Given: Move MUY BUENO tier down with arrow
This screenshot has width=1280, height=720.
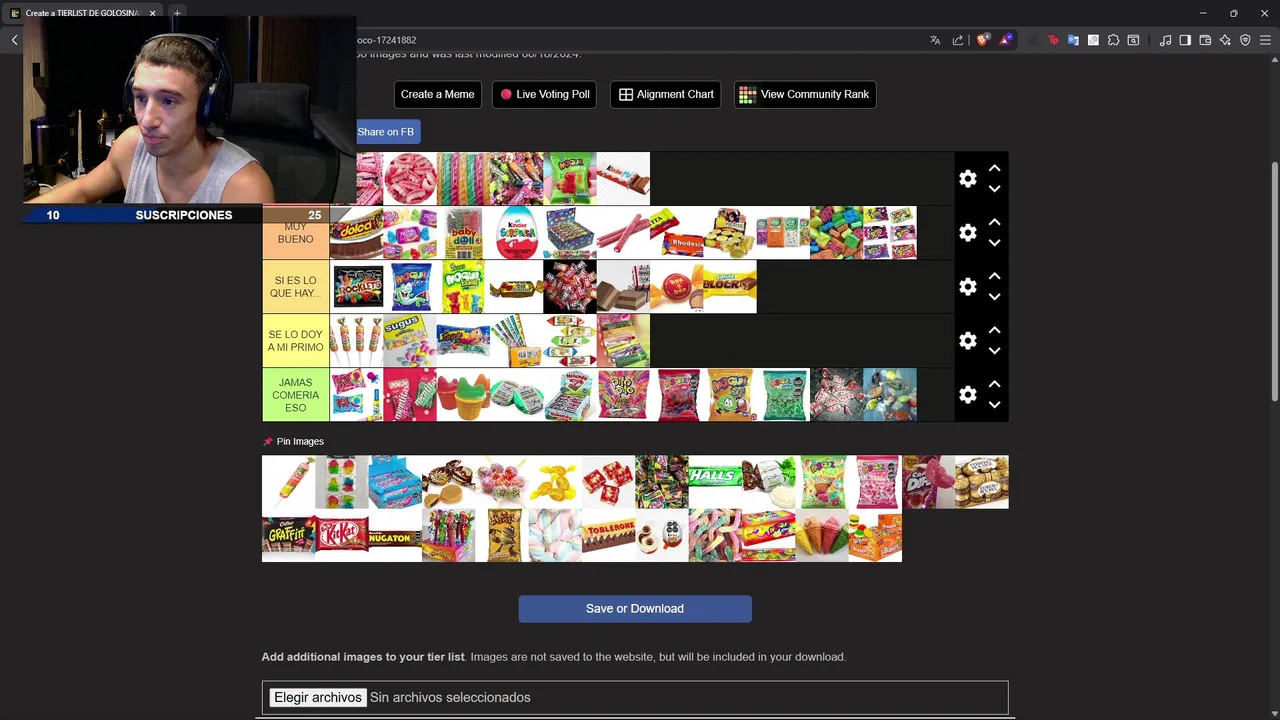Looking at the screenshot, I should pos(994,243).
